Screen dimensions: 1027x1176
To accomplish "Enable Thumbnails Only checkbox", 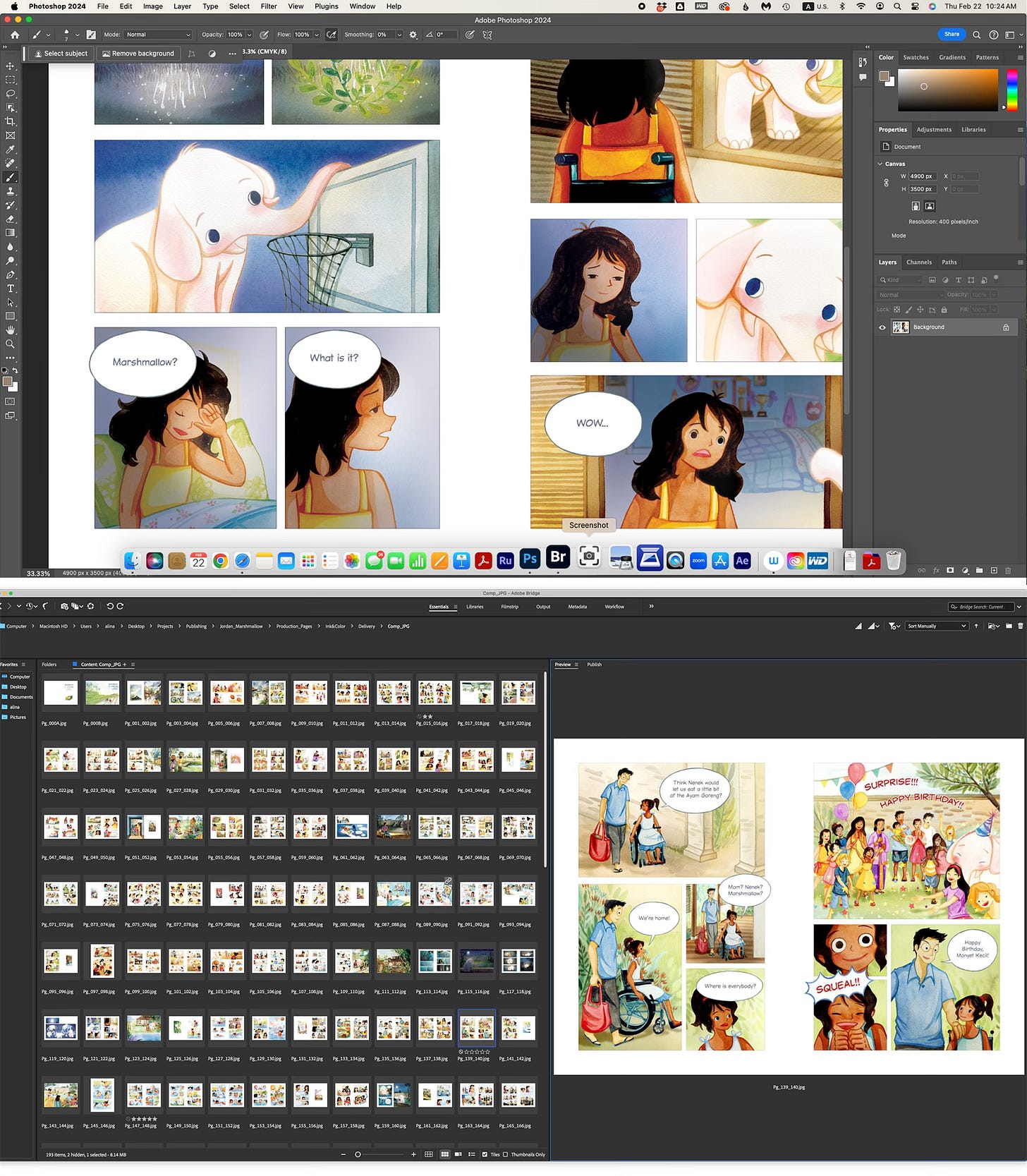I will click(505, 1155).
